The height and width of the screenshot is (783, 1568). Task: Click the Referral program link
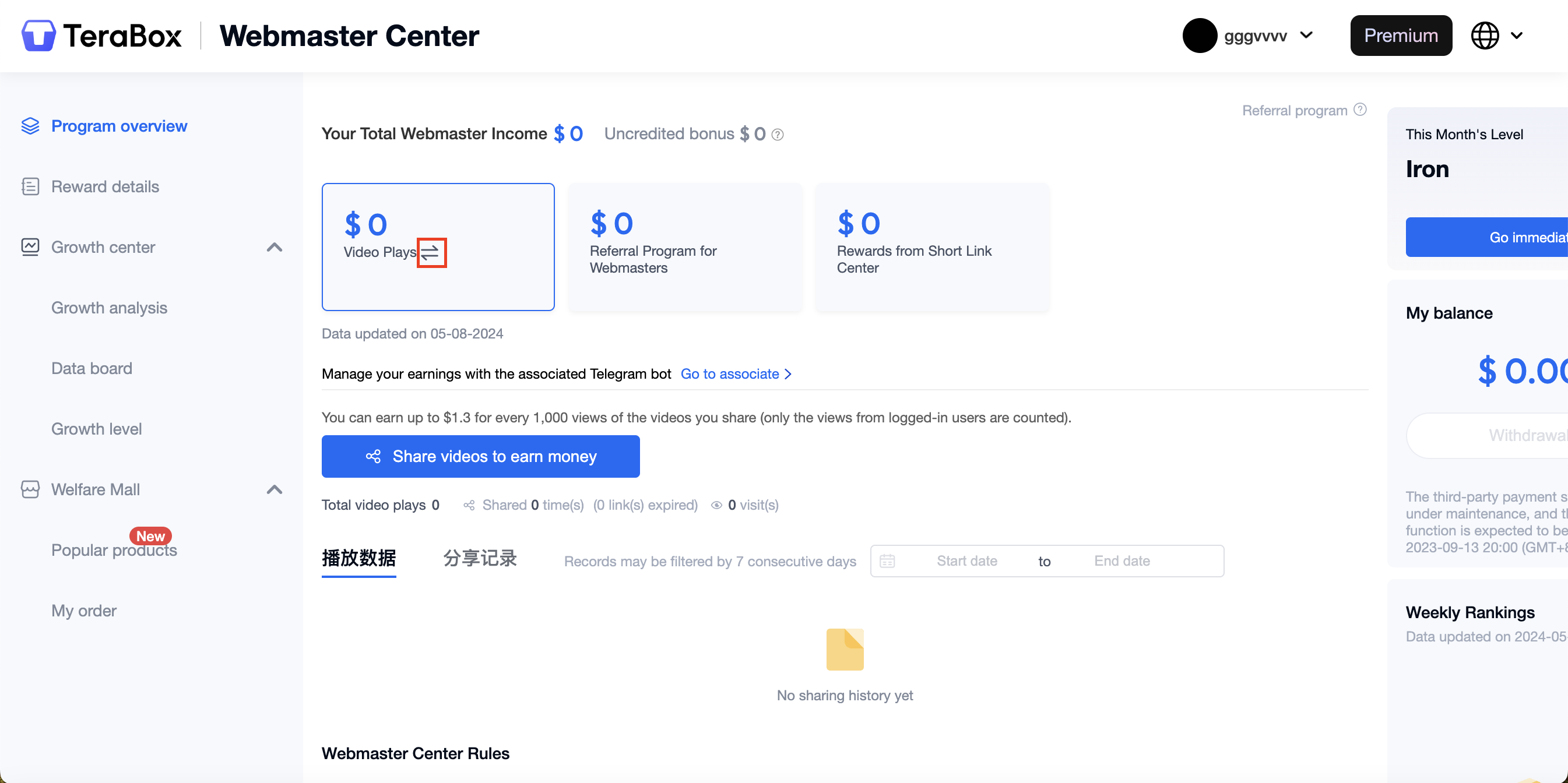point(1294,111)
